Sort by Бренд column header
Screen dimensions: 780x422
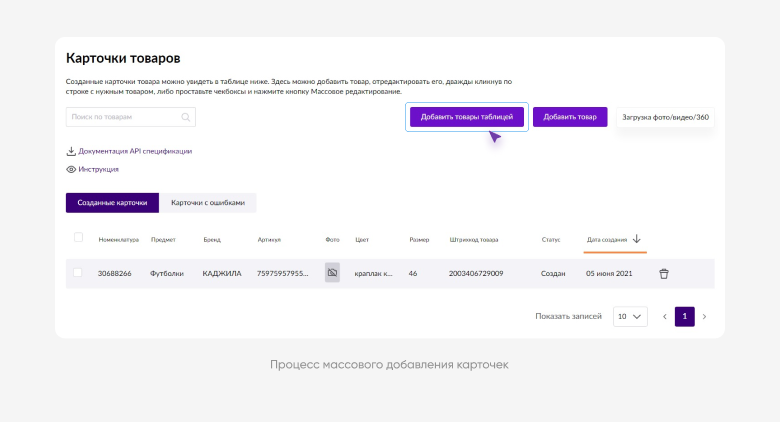[212, 240]
